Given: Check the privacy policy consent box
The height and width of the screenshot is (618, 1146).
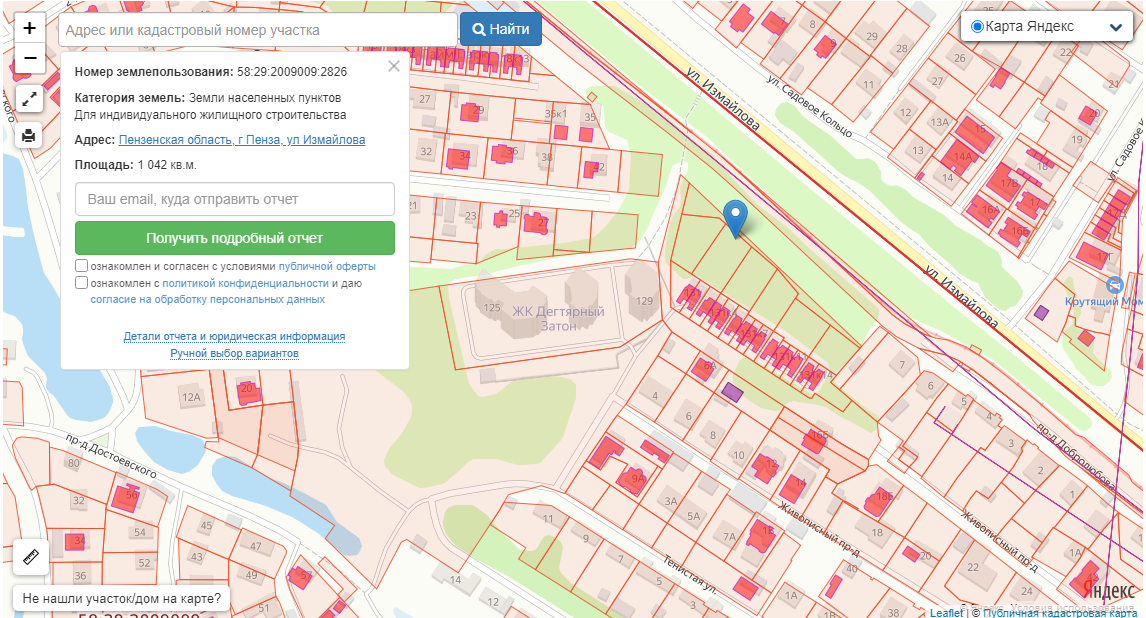Looking at the screenshot, I should (82, 283).
